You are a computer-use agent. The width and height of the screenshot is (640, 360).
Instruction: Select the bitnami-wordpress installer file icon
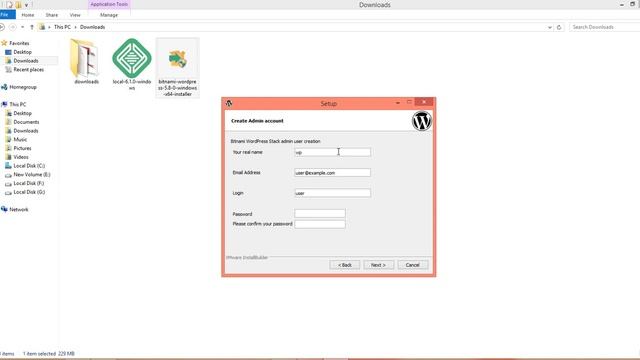[x=178, y=60]
